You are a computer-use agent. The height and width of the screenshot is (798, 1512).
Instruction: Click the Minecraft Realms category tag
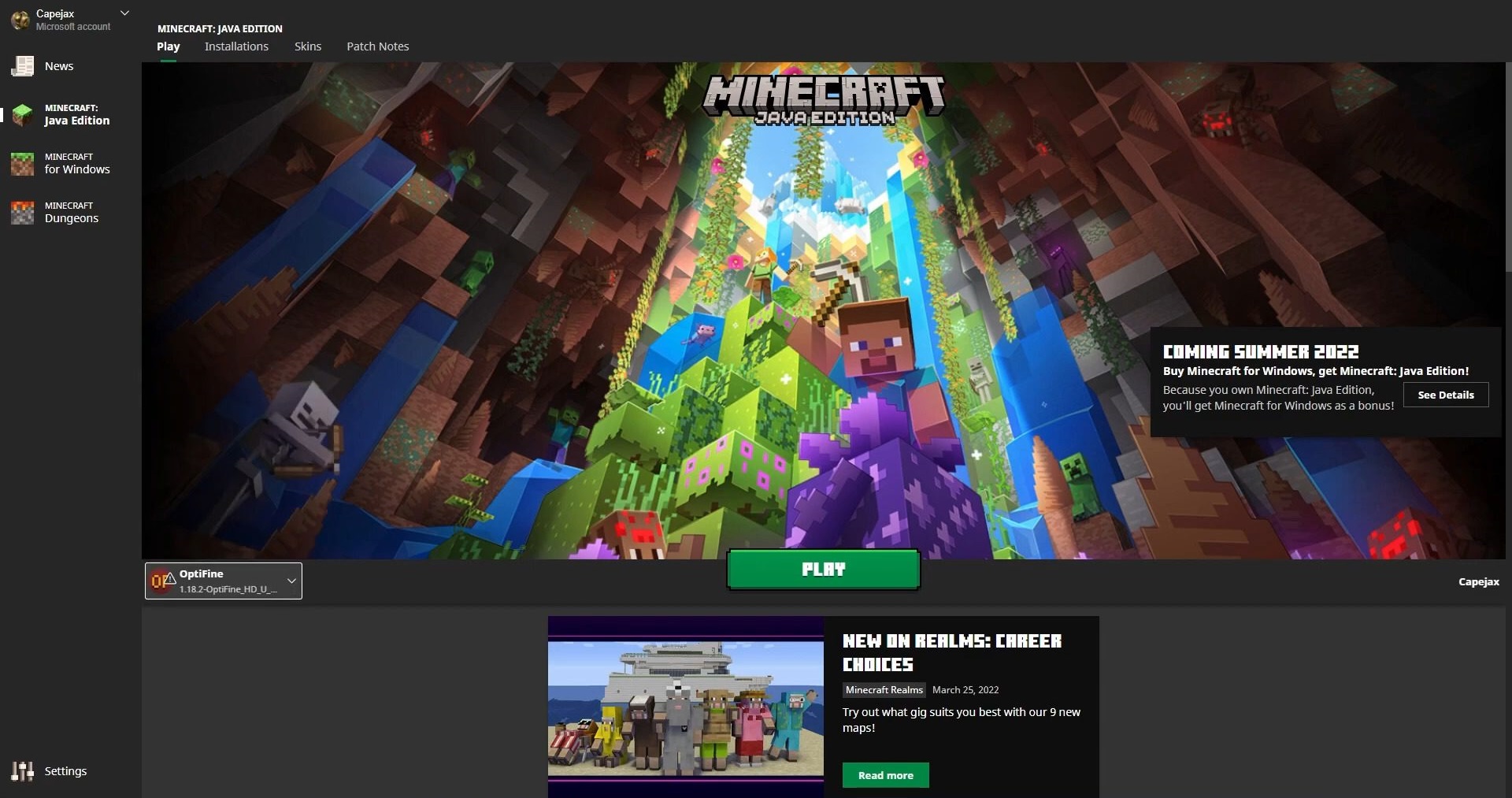point(884,690)
